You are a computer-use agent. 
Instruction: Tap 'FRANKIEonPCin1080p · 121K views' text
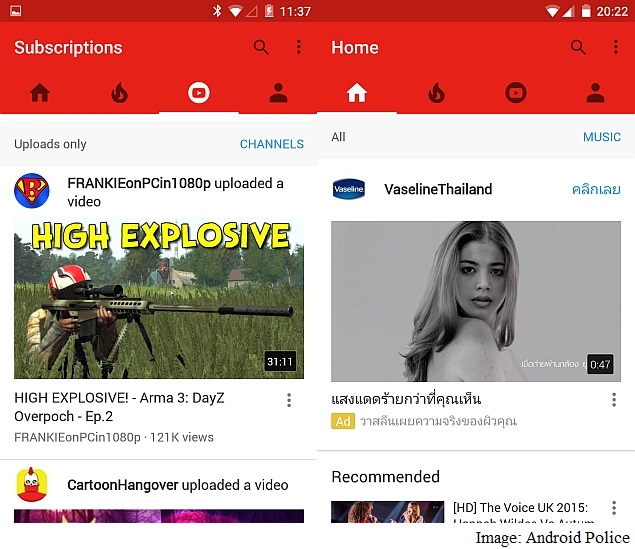tap(114, 437)
